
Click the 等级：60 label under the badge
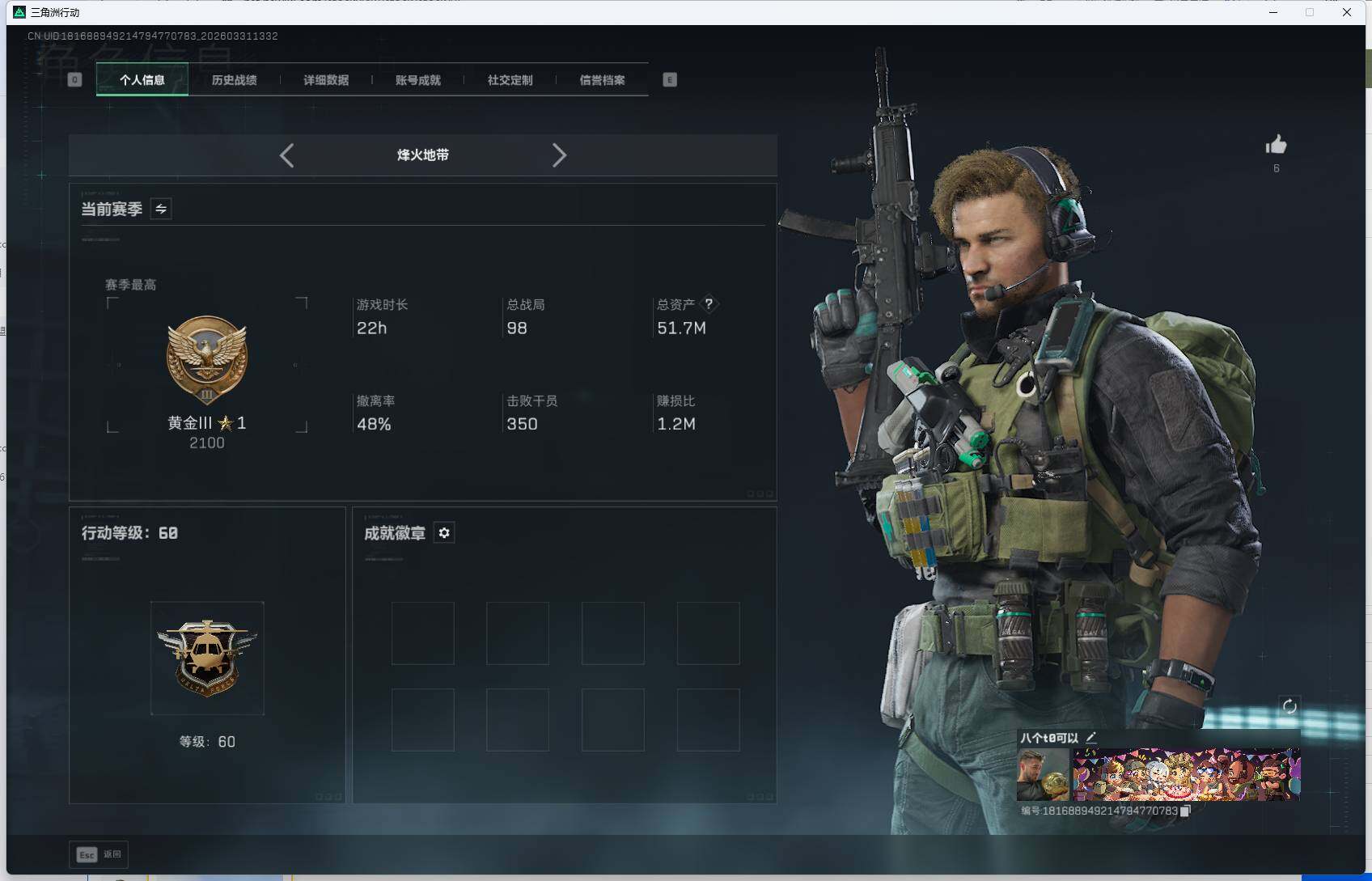point(207,742)
